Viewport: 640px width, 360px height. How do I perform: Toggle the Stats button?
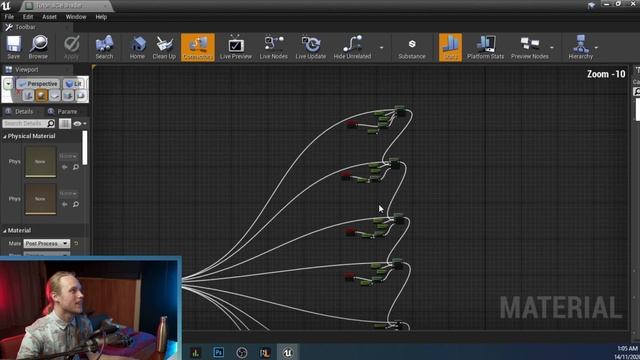[x=450, y=47]
